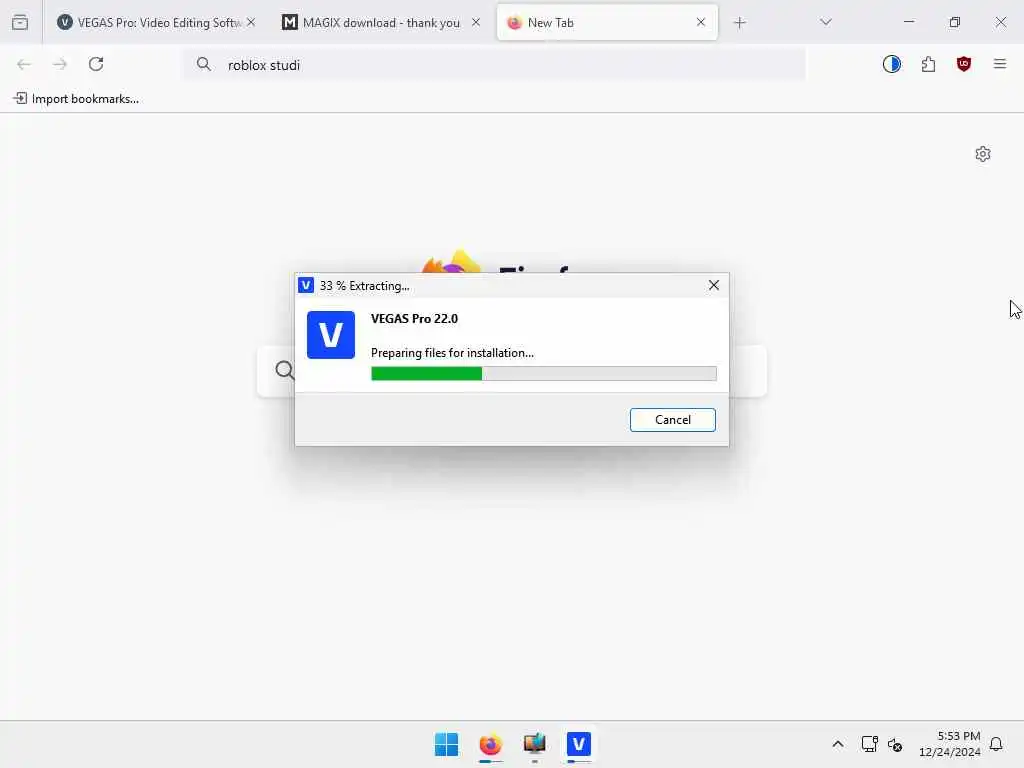This screenshot has width=1024, height=768.
Task: Click Preparing files for installation text
Action: click(x=452, y=353)
